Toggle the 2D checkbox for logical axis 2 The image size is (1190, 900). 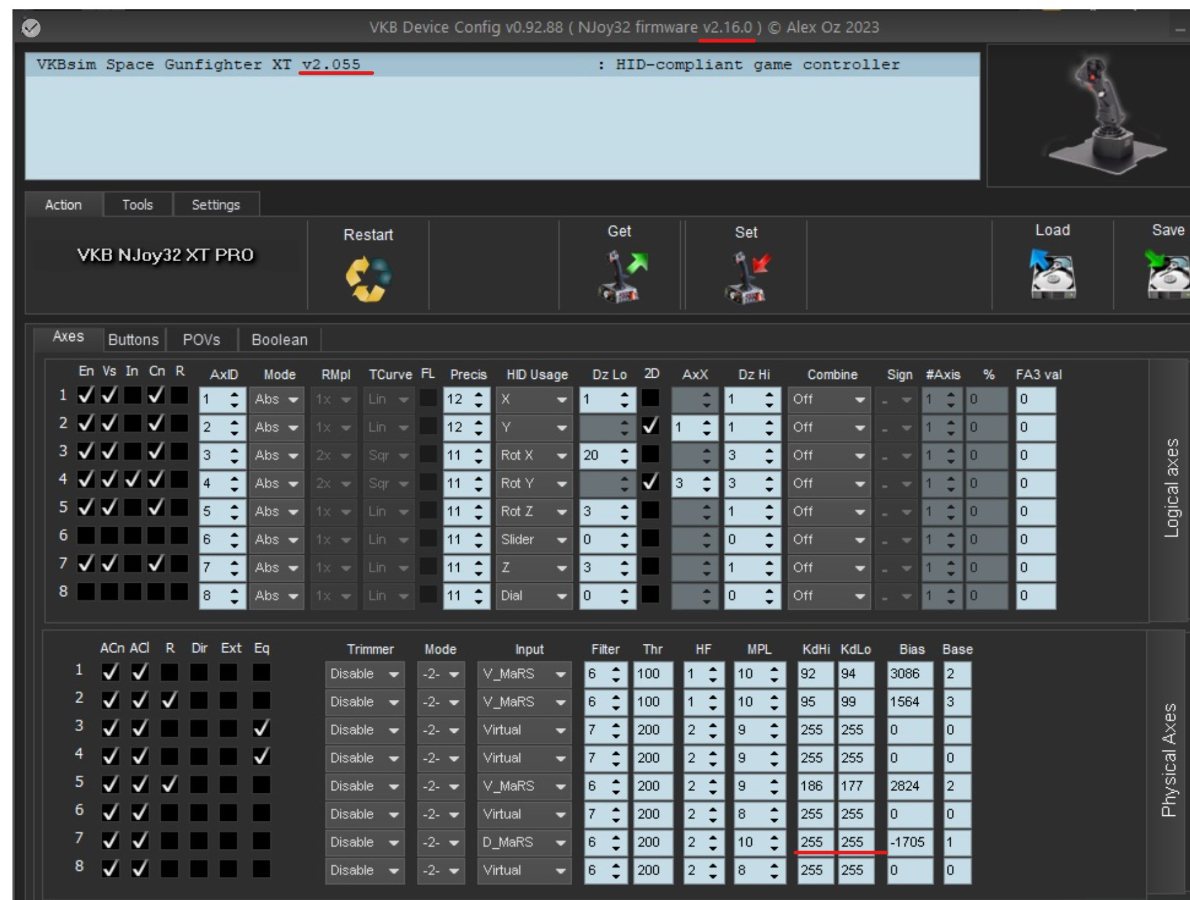651,427
